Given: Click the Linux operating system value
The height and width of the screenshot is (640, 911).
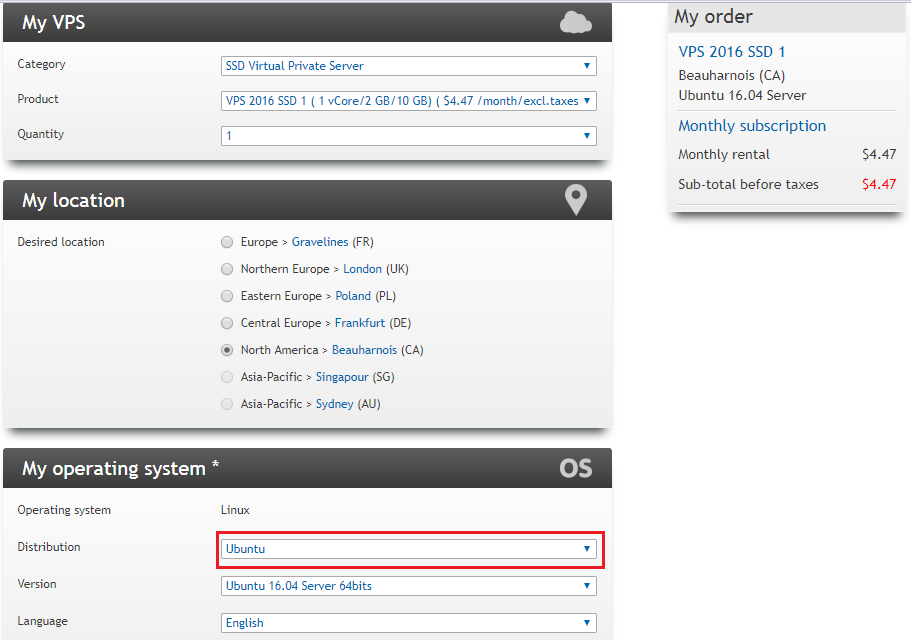Looking at the screenshot, I should pyautogui.click(x=235, y=510).
